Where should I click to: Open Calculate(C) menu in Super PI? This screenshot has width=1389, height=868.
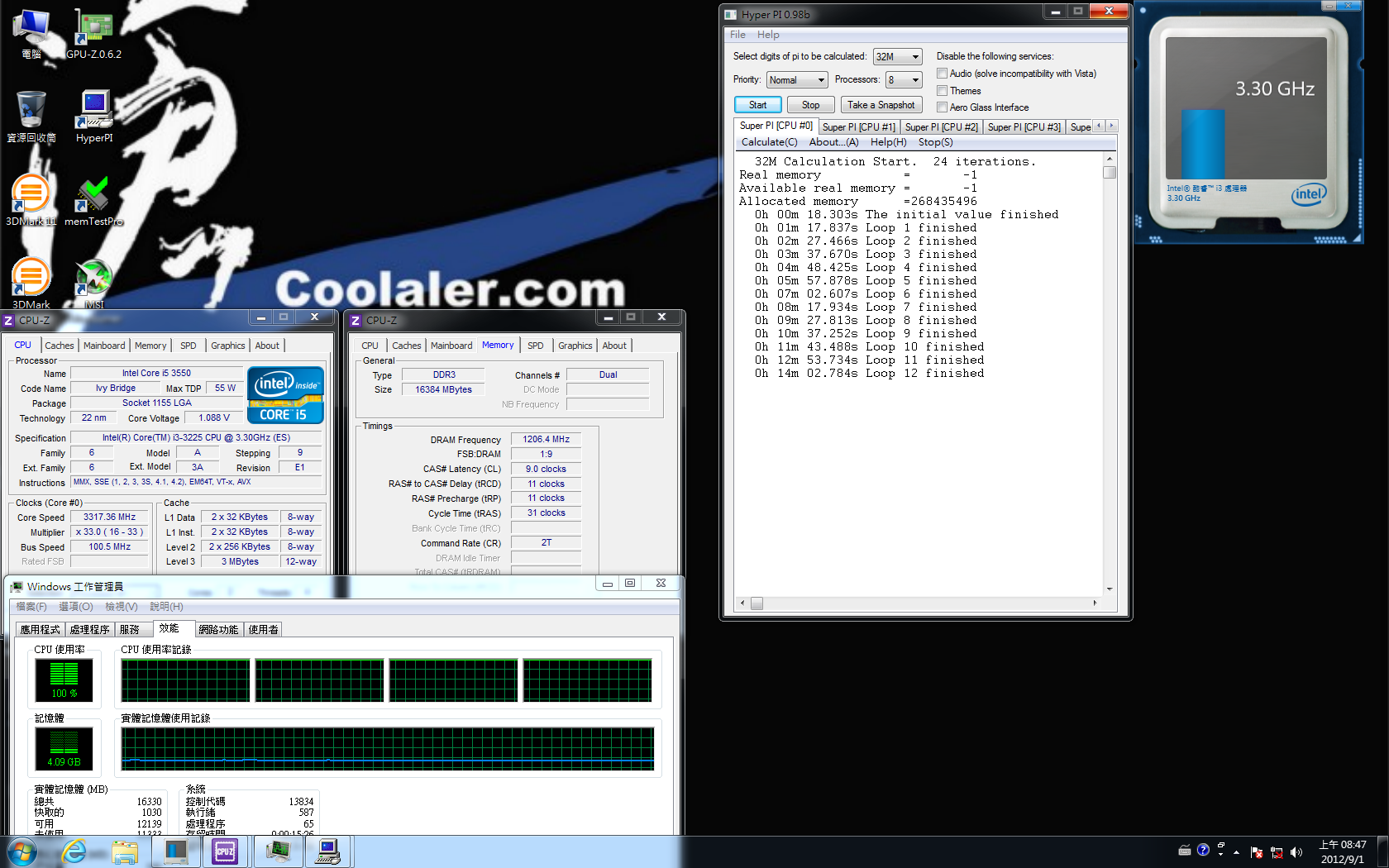tap(770, 142)
